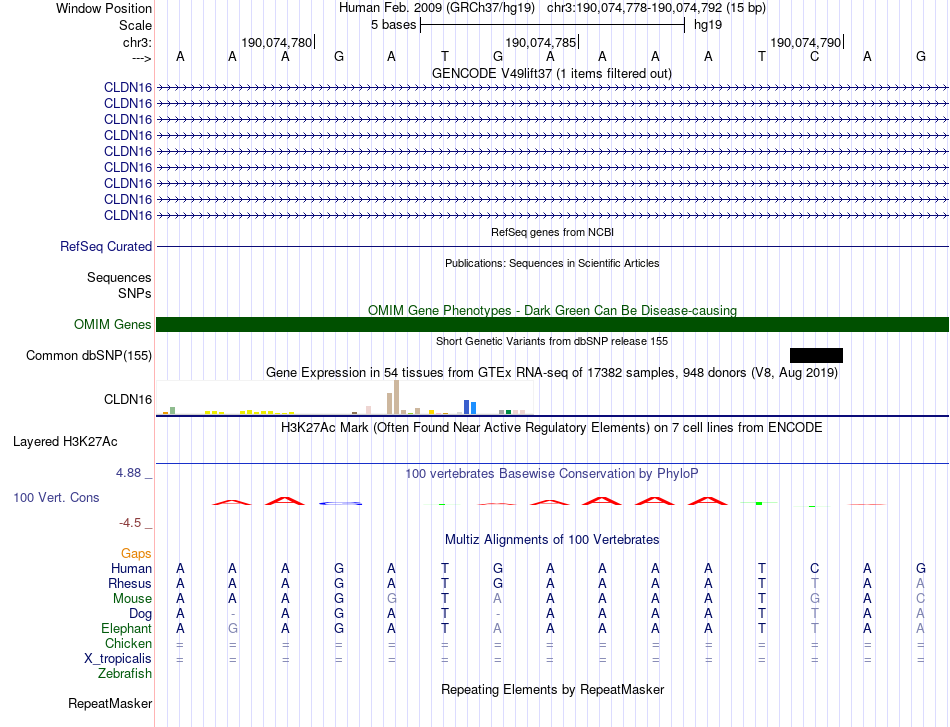950x727 pixels.
Task: Click the RefSeq Curated track label
Action: click(x=106, y=247)
